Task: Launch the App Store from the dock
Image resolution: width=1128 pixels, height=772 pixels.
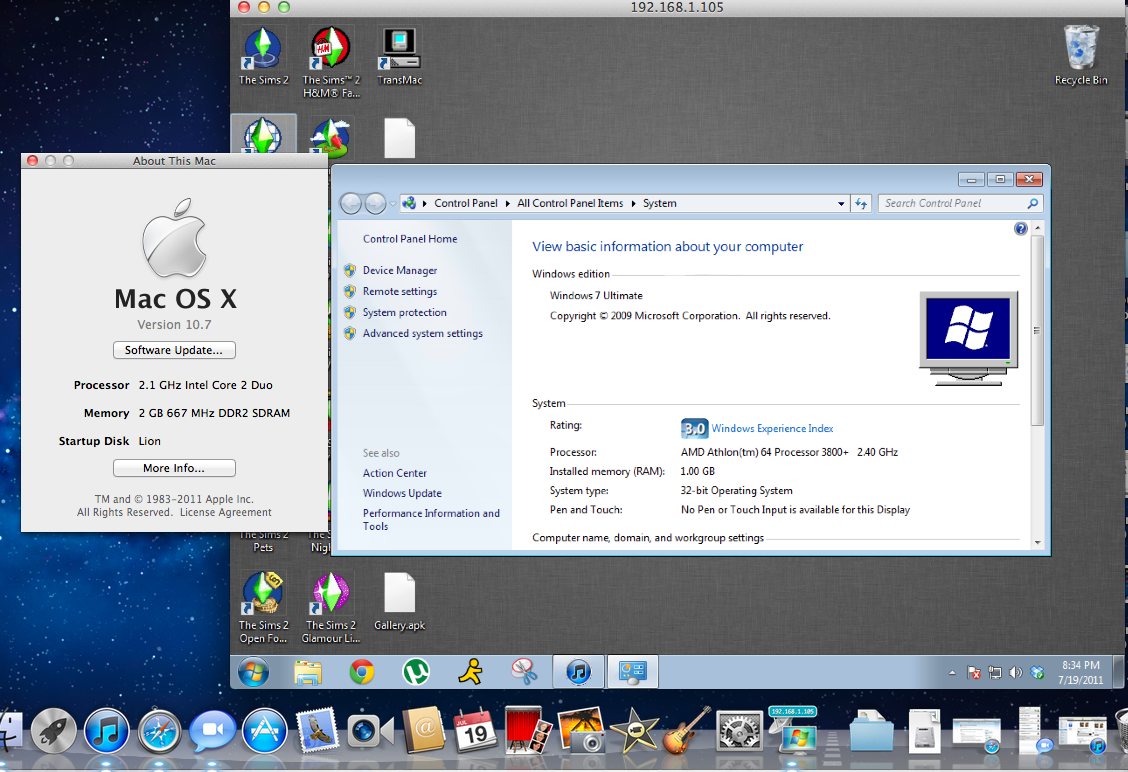Action: click(265, 731)
